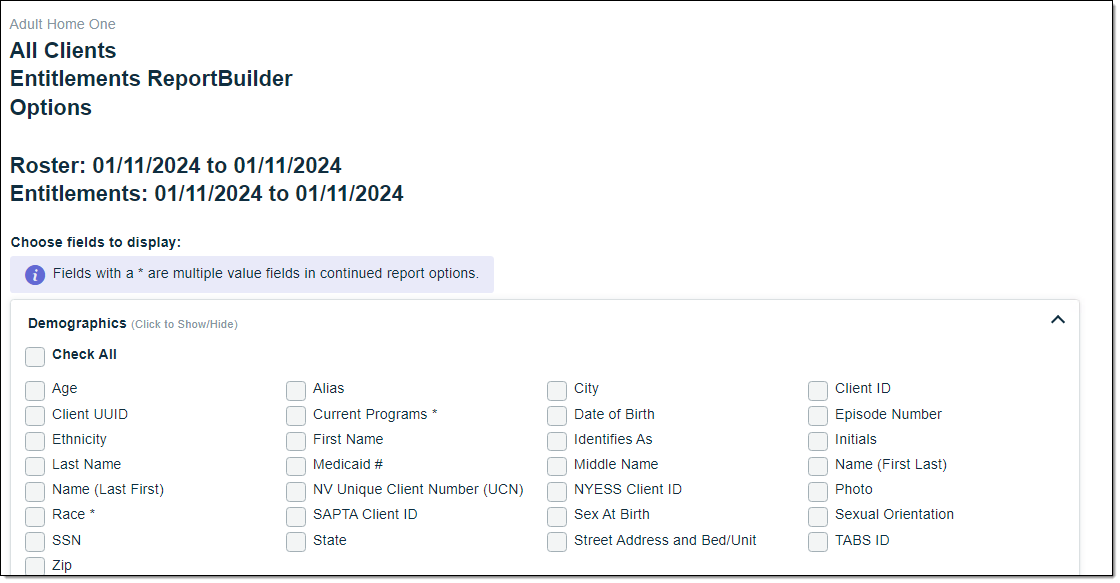The height and width of the screenshot is (583, 1120).
Task: Check the Name (Last First) box
Action: (35, 491)
